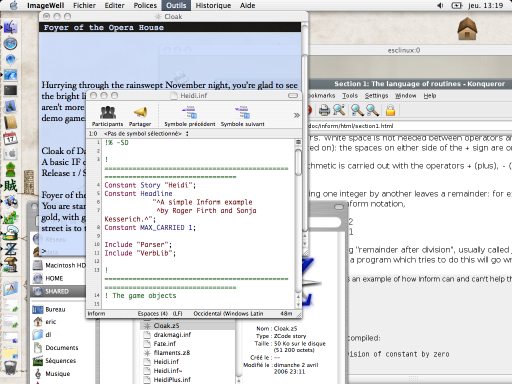Select HOME in Finder sidebar
This screenshot has width=512, height=384.
59,278
